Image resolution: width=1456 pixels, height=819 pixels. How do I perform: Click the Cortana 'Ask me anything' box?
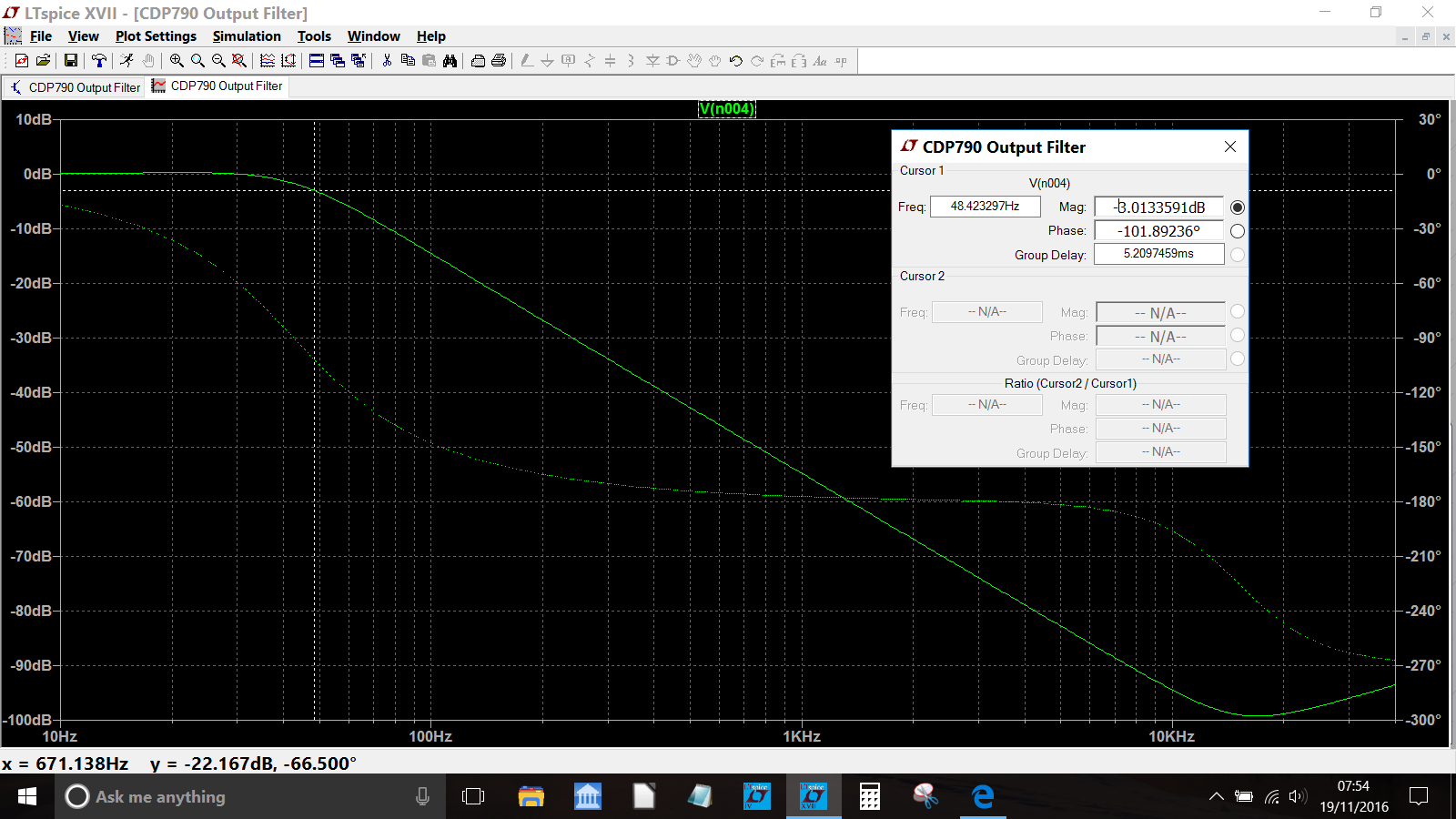click(250, 797)
